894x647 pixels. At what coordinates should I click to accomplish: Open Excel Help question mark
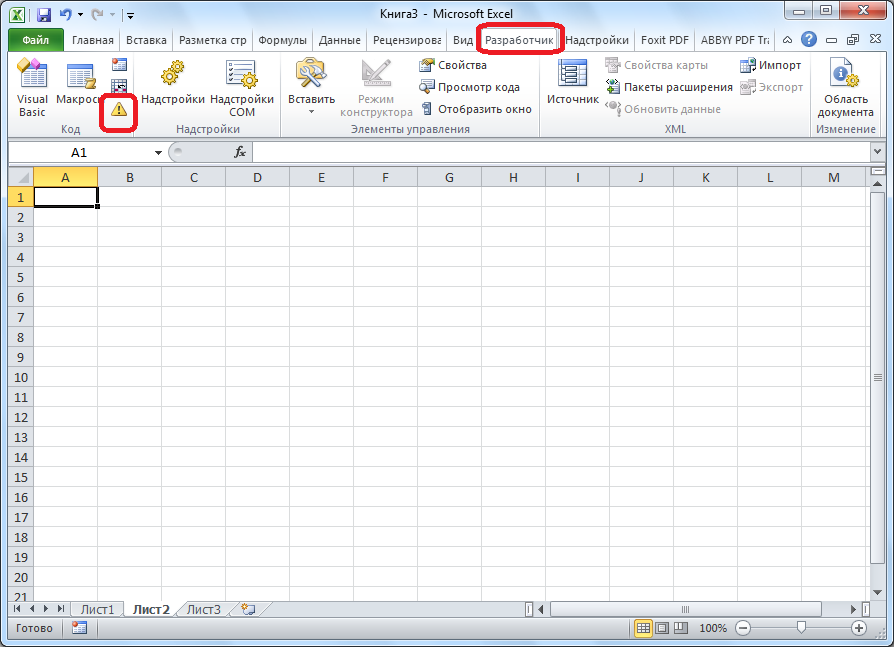tap(808, 39)
